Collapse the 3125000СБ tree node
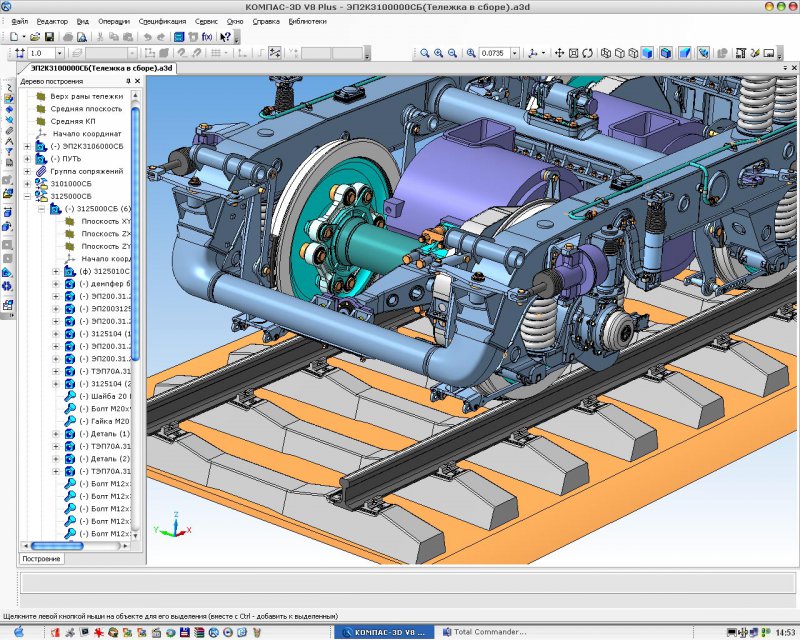Image resolution: width=800 pixels, height=640 pixels. click(x=27, y=196)
